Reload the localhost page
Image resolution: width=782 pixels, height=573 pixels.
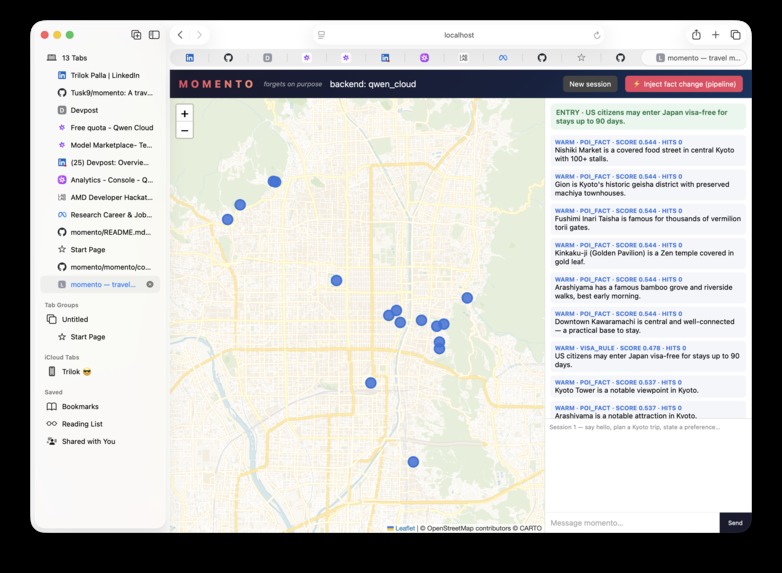[596, 35]
